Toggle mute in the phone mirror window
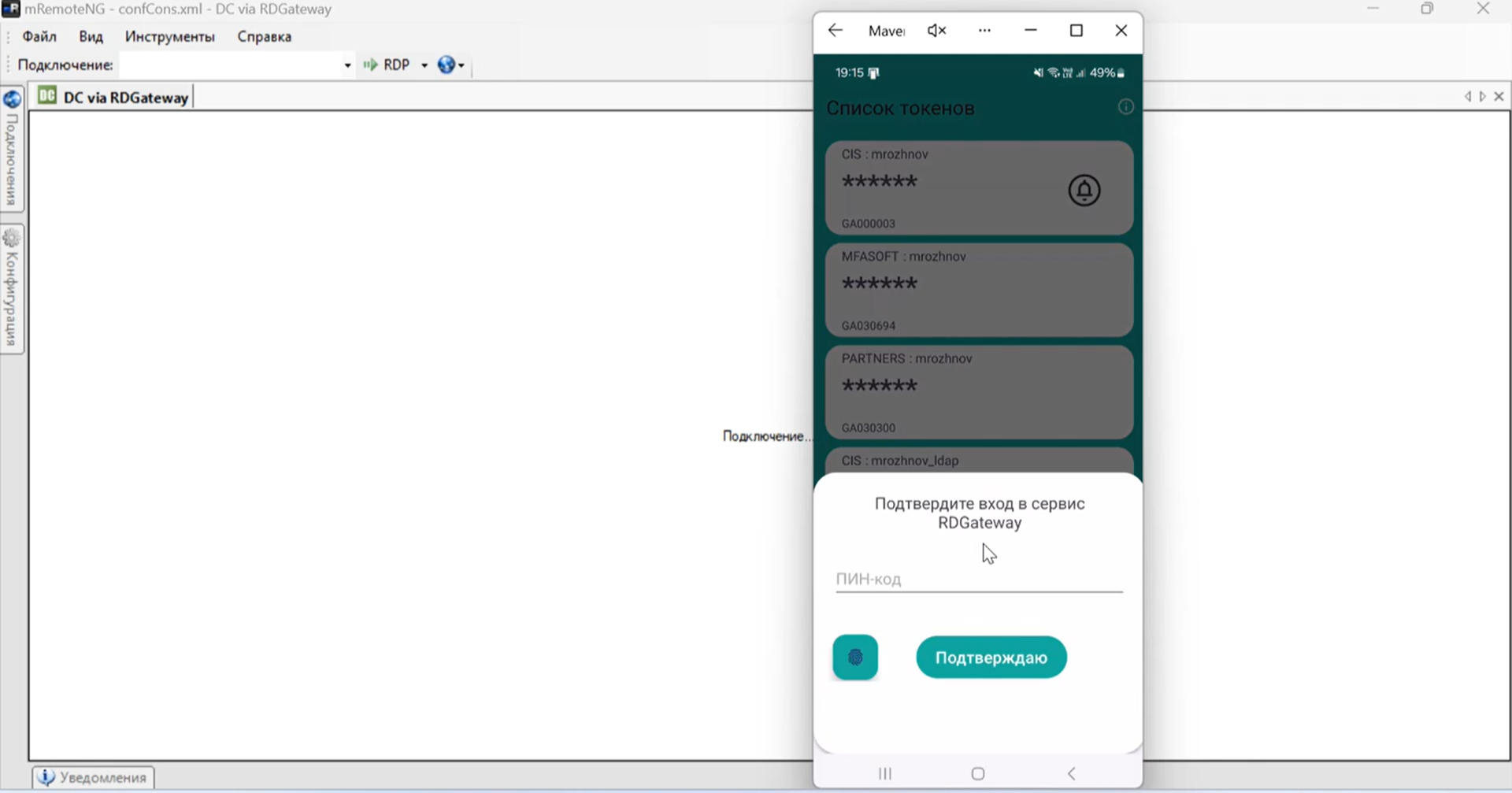This screenshot has width=1512, height=793. point(936,31)
